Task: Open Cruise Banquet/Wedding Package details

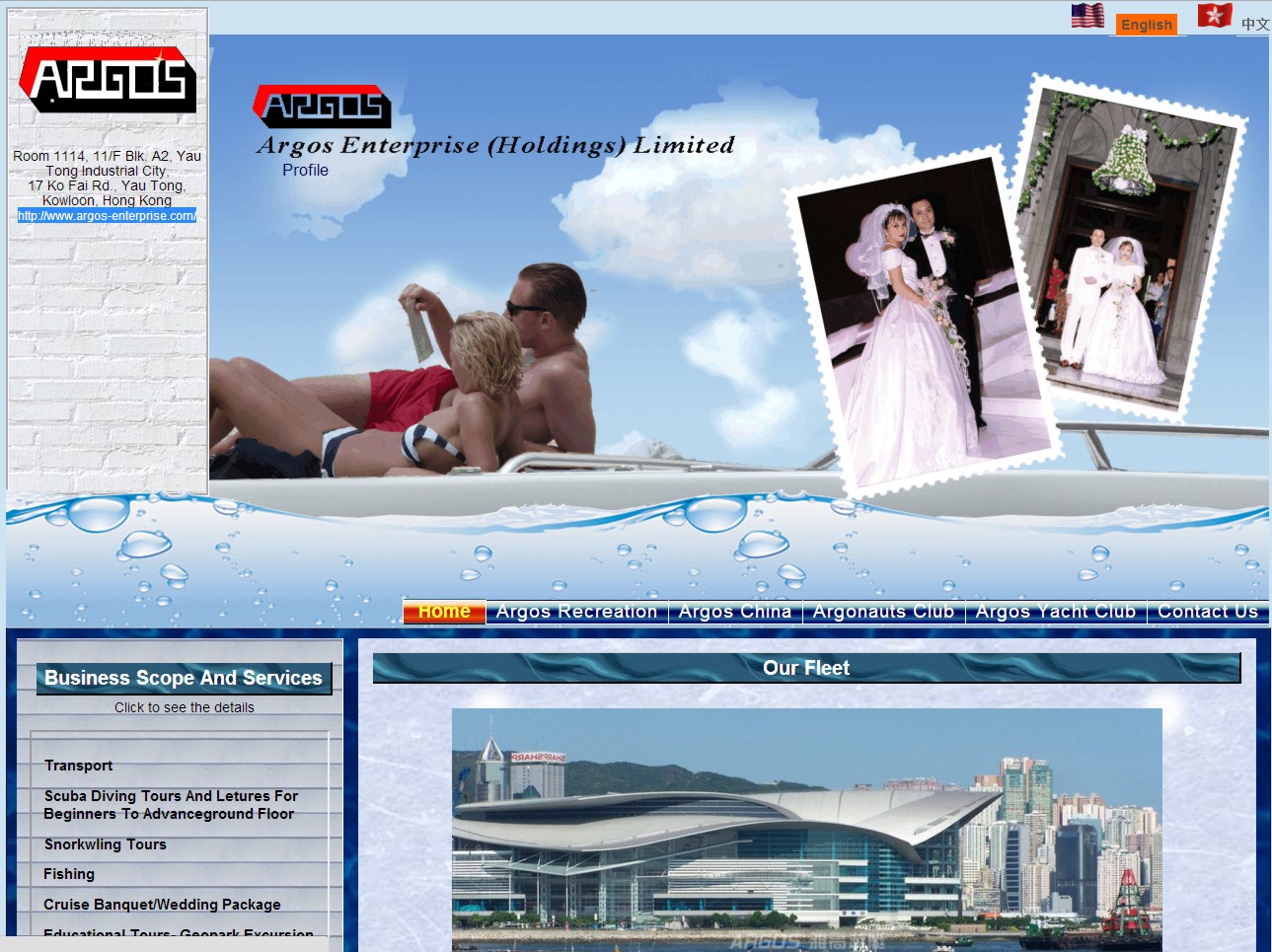Action: click(x=162, y=905)
